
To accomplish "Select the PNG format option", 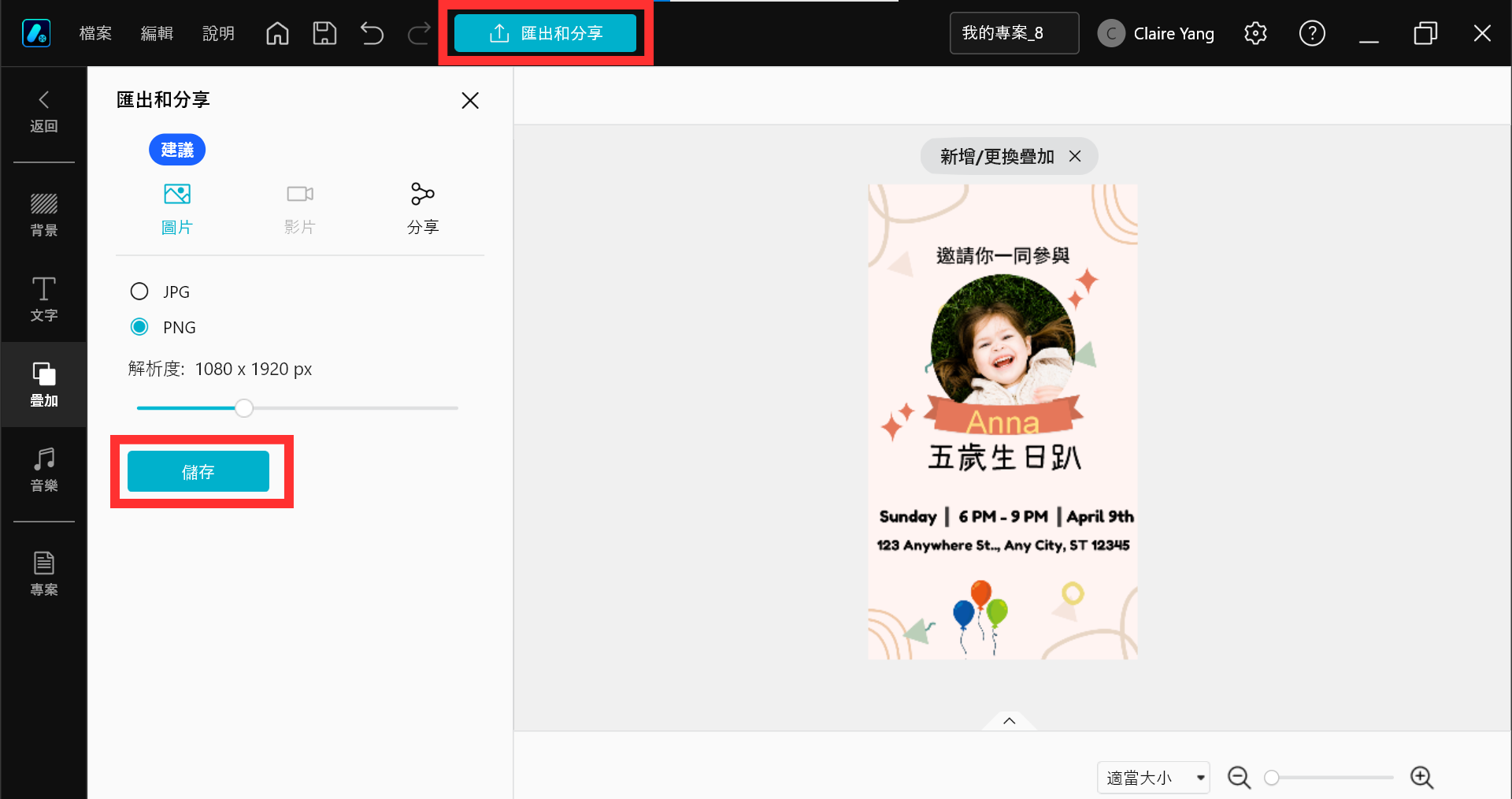I will (x=139, y=327).
